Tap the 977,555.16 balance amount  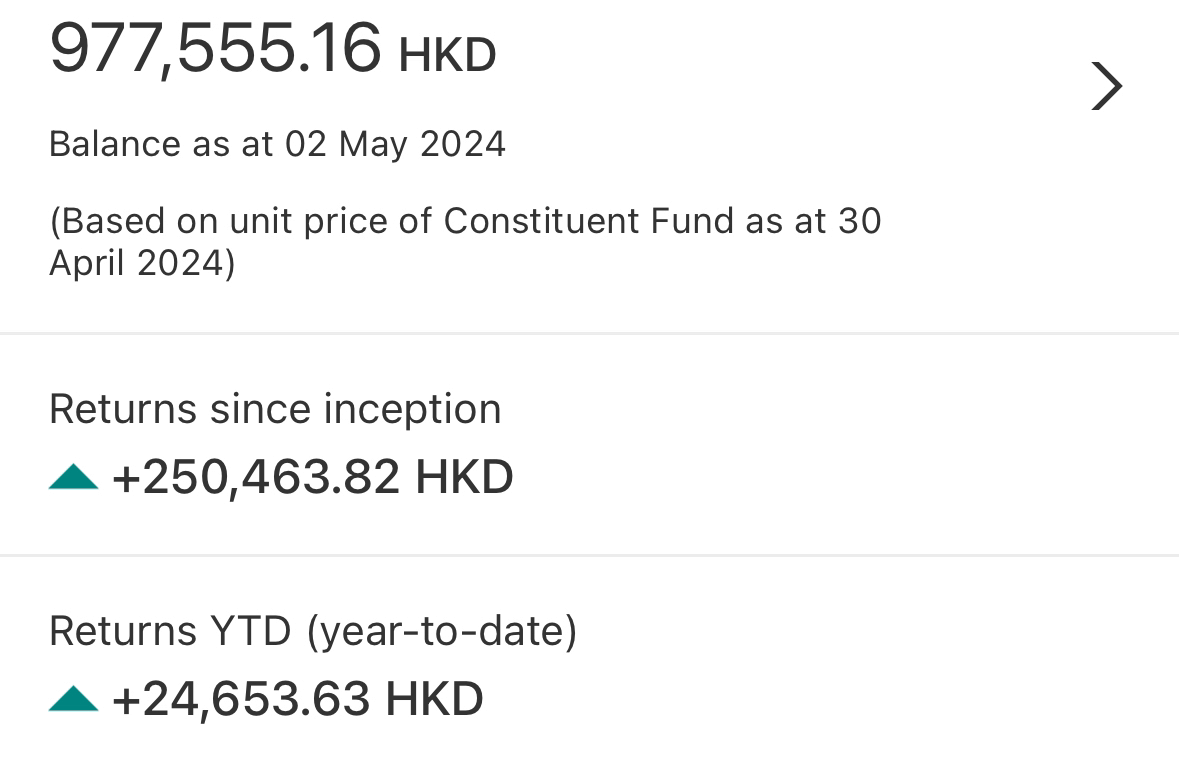click(215, 48)
